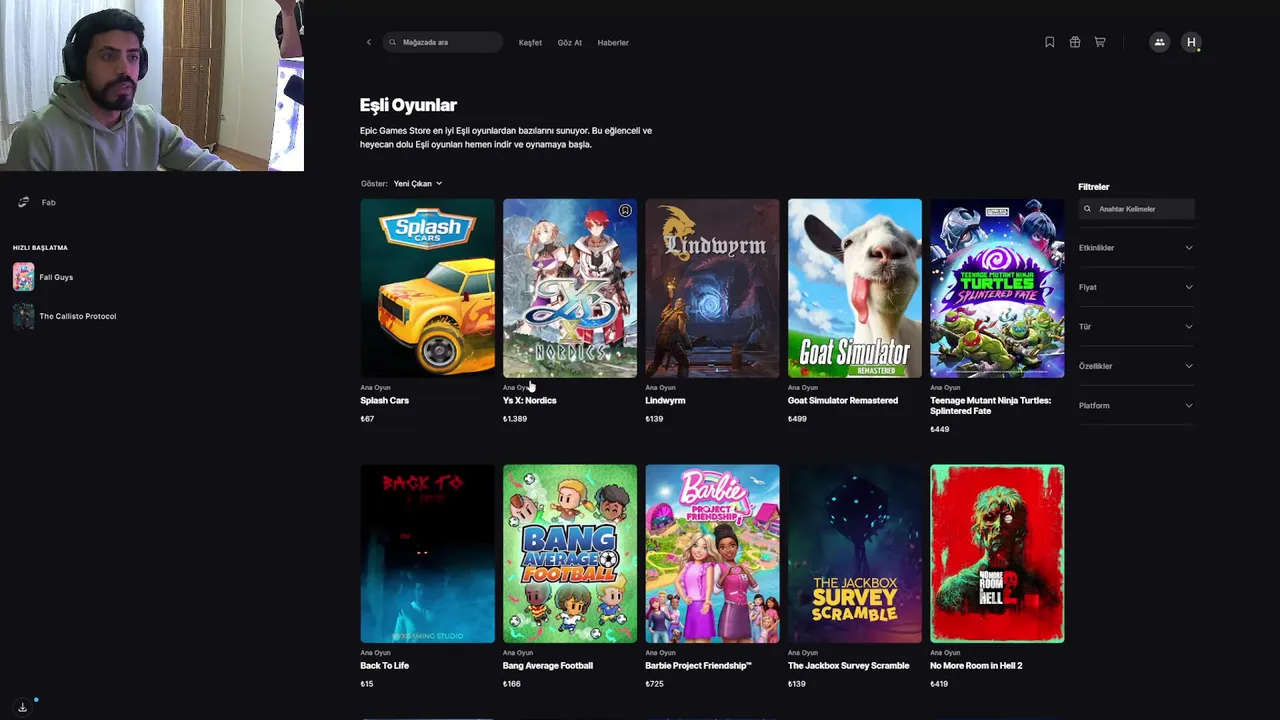Click the ₺1.389 price under Ys X: Nordics
This screenshot has height=720, width=1280.
coord(515,419)
